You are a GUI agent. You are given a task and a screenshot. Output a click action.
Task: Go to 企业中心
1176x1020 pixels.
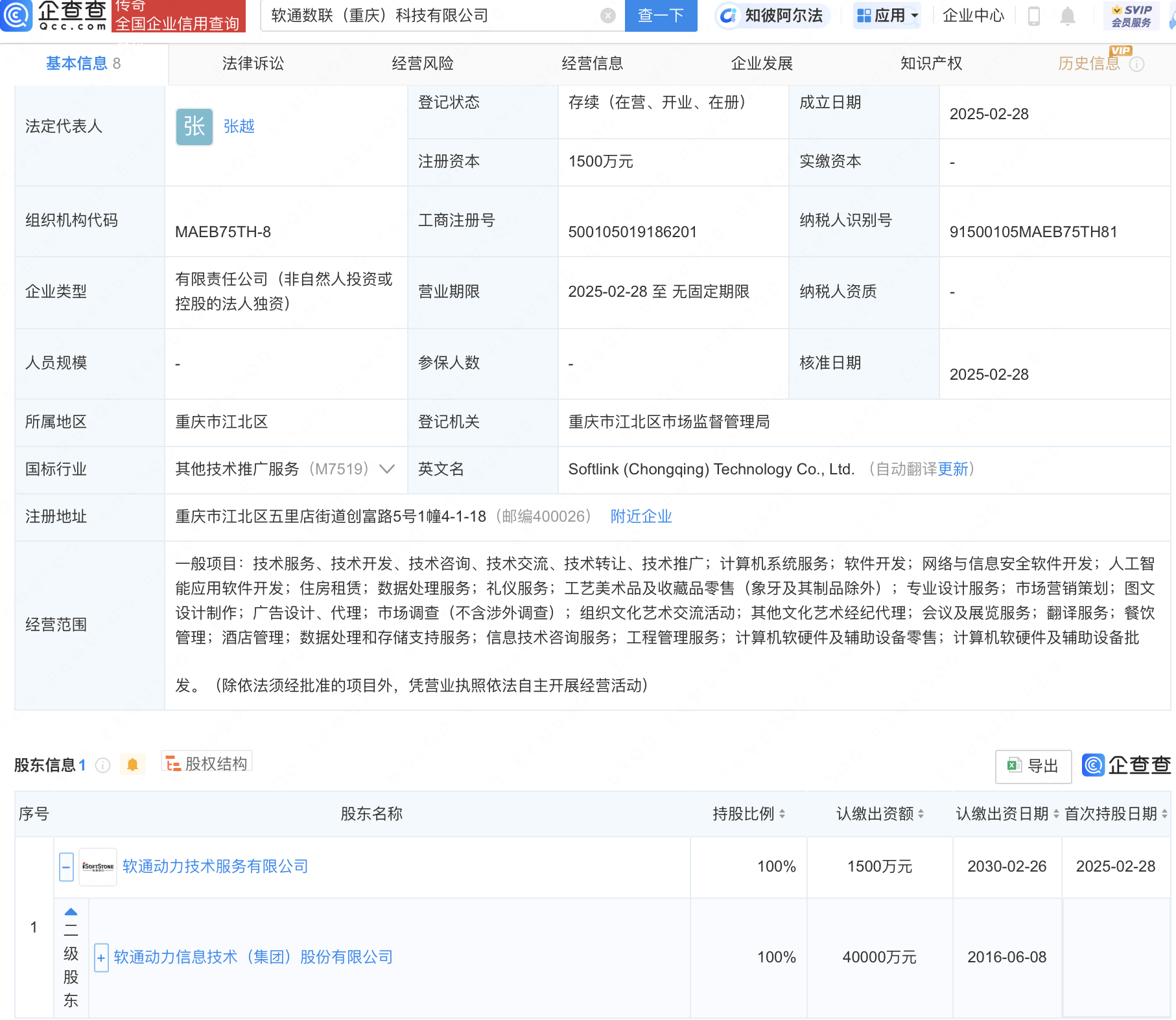pos(973,16)
